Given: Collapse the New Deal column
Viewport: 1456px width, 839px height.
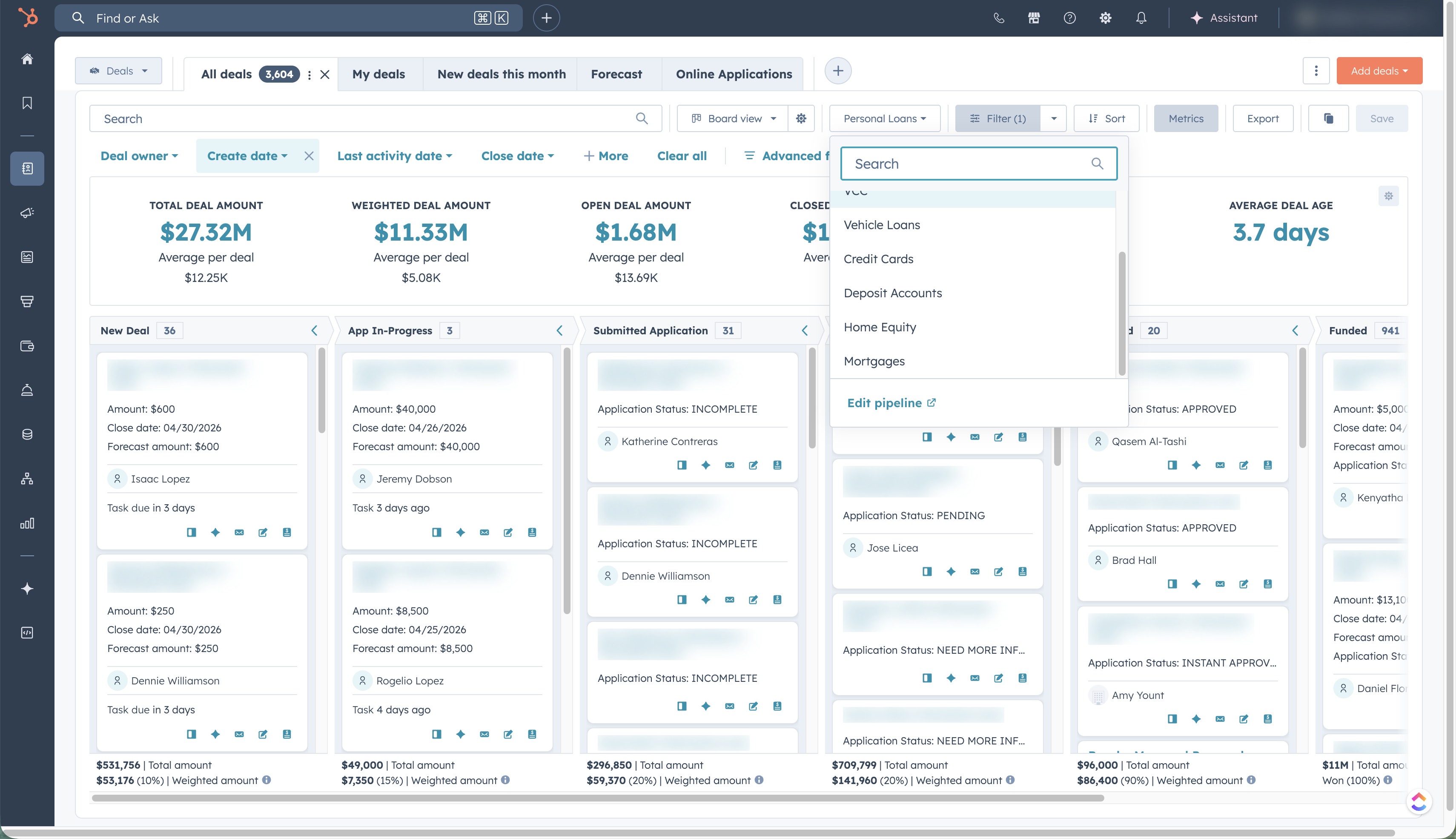Looking at the screenshot, I should coord(315,330).
